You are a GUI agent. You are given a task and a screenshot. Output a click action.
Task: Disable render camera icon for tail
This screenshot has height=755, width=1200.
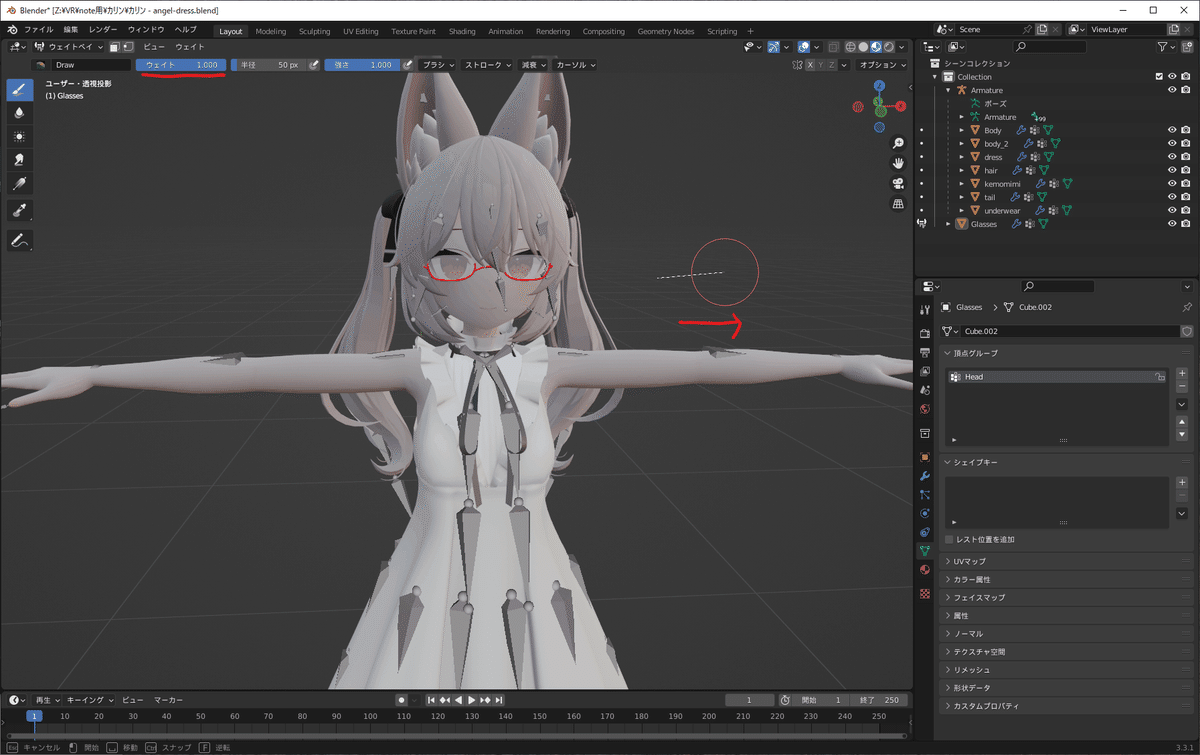click(1186, 197)
